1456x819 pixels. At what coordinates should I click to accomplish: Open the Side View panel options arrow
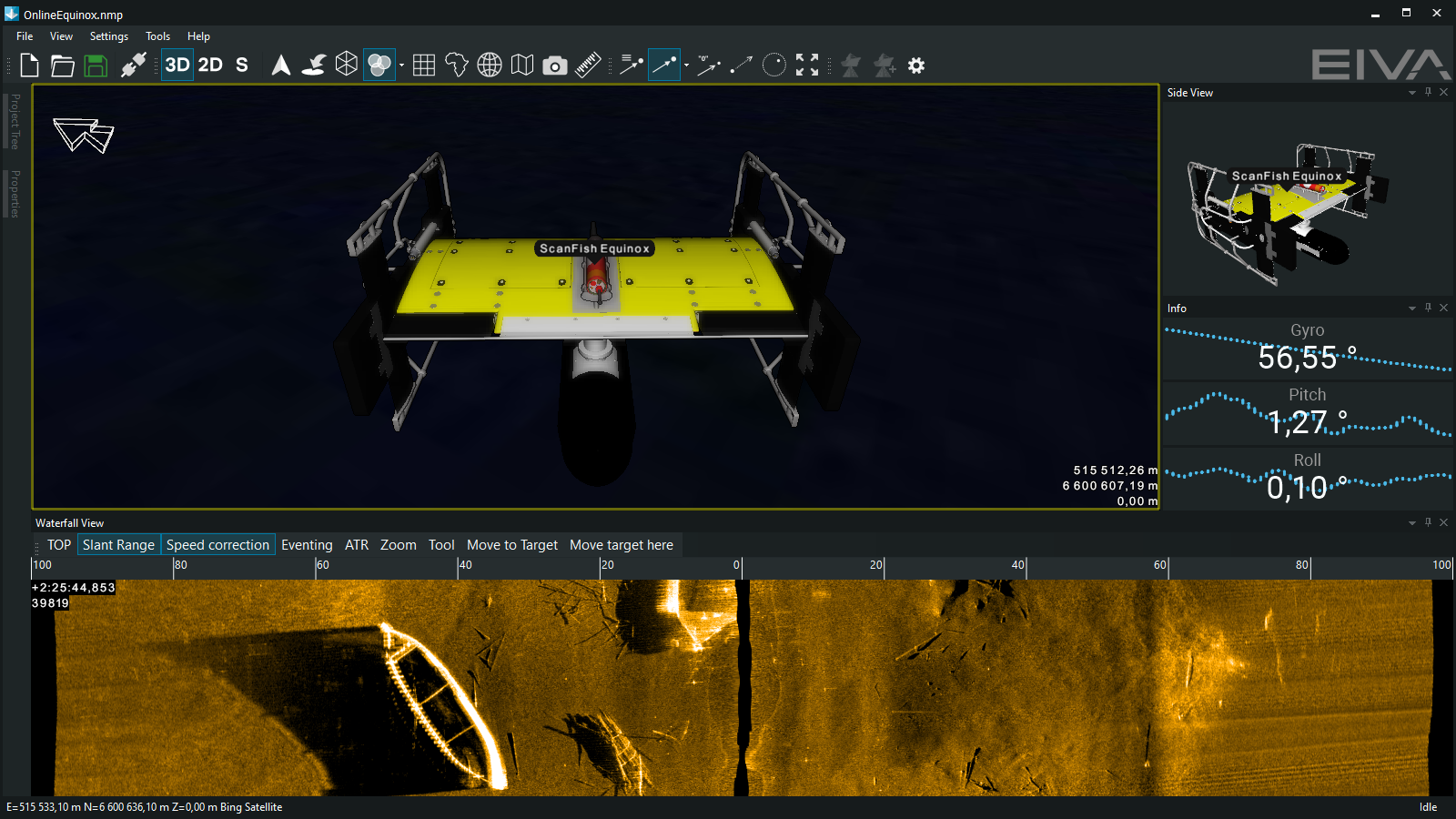pos(1412,93)
